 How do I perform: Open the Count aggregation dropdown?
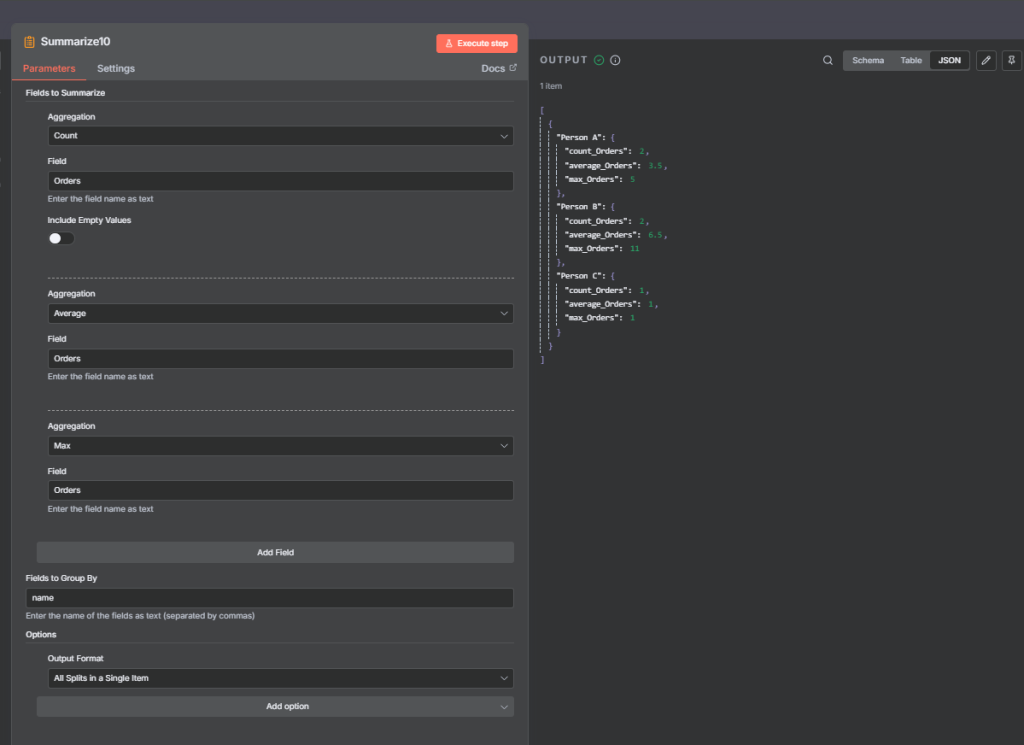[x=280, y=136]
